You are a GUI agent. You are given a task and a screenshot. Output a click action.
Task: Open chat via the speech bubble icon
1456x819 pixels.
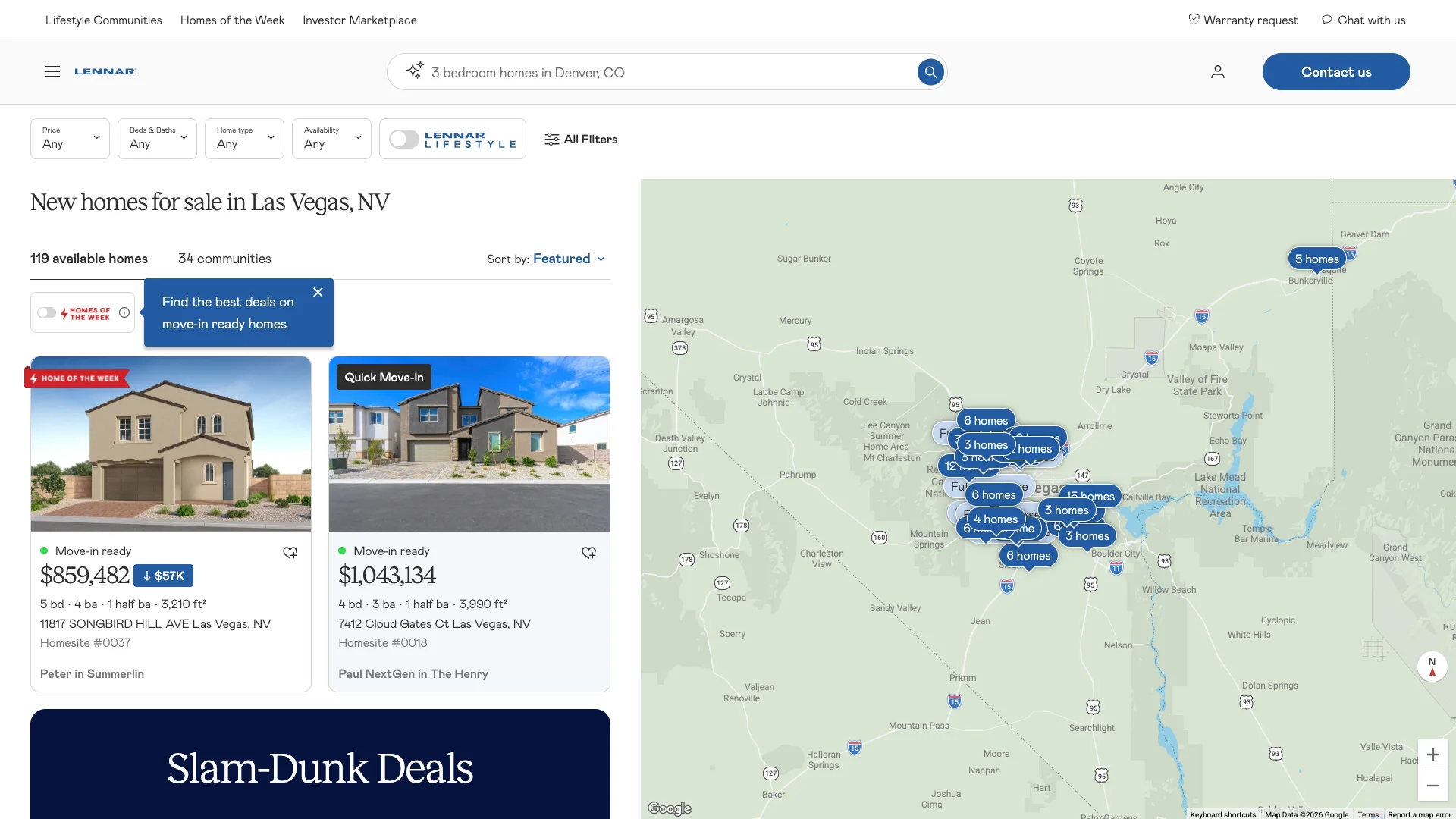pyautogui.click(x=1326, y=20)
